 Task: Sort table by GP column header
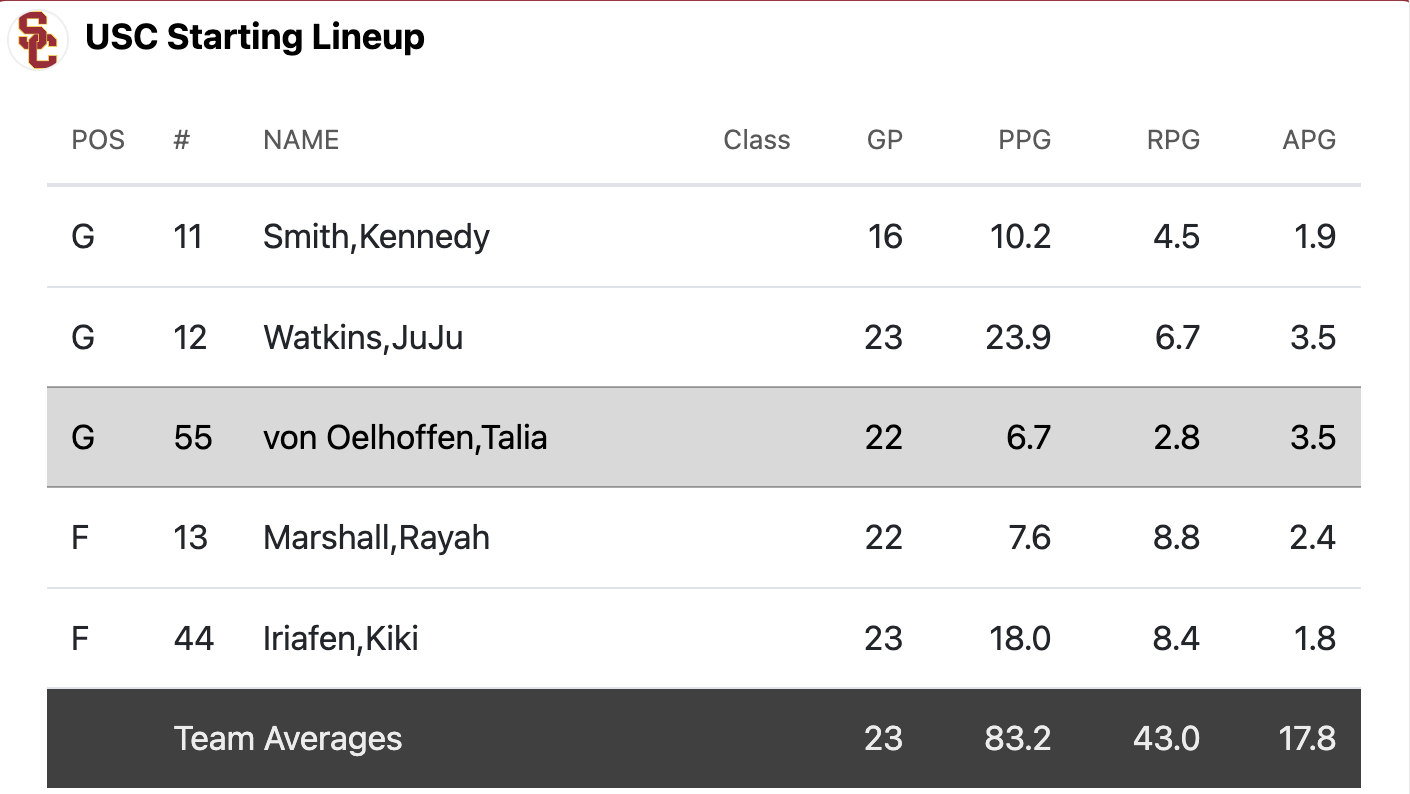884,140
